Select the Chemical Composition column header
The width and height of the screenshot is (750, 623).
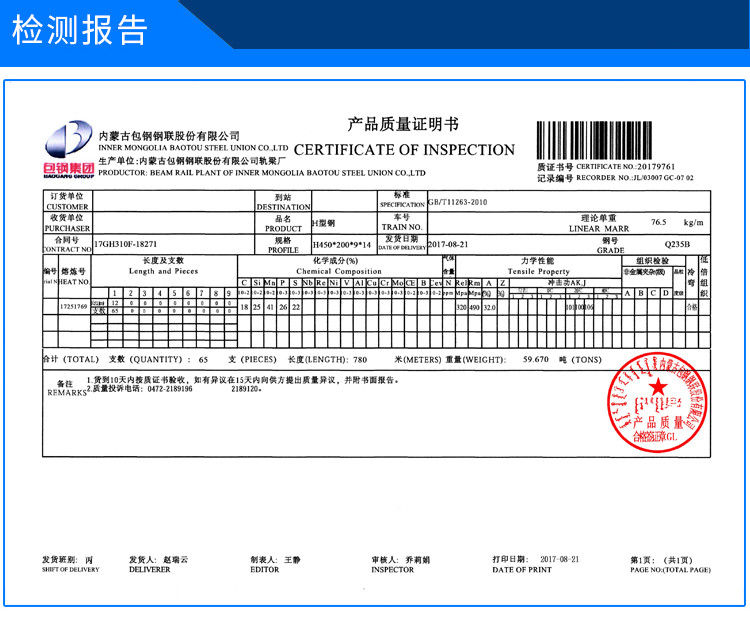point(338,271)
